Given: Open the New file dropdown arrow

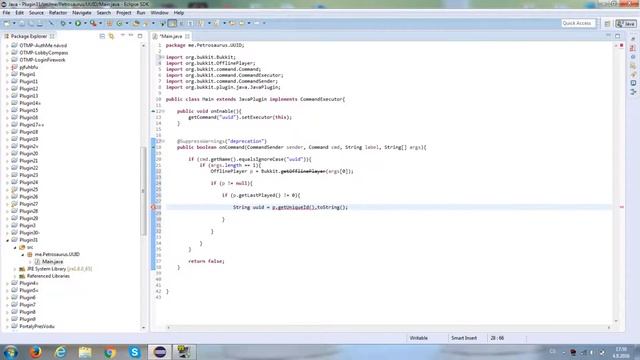Looking at the screenshot, I should click(x=14, y=23).
